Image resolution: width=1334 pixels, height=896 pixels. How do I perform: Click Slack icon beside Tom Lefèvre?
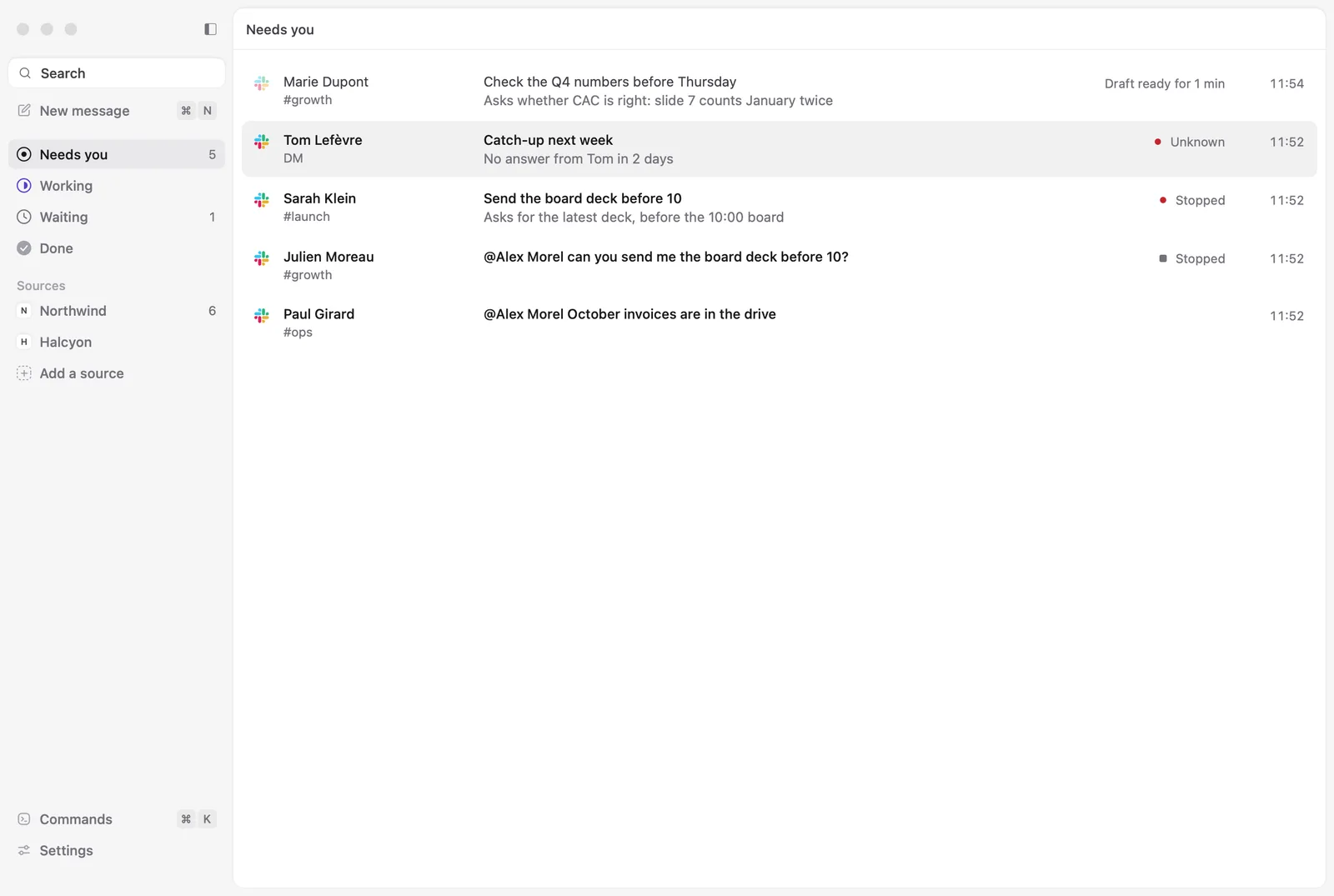pos(262,142)
